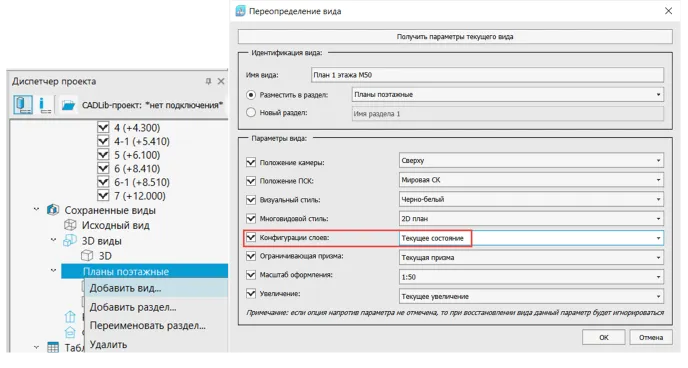This screenshot has width=688, height=368.
Task: Click the Имя вида text field
Action: [487, 75]
